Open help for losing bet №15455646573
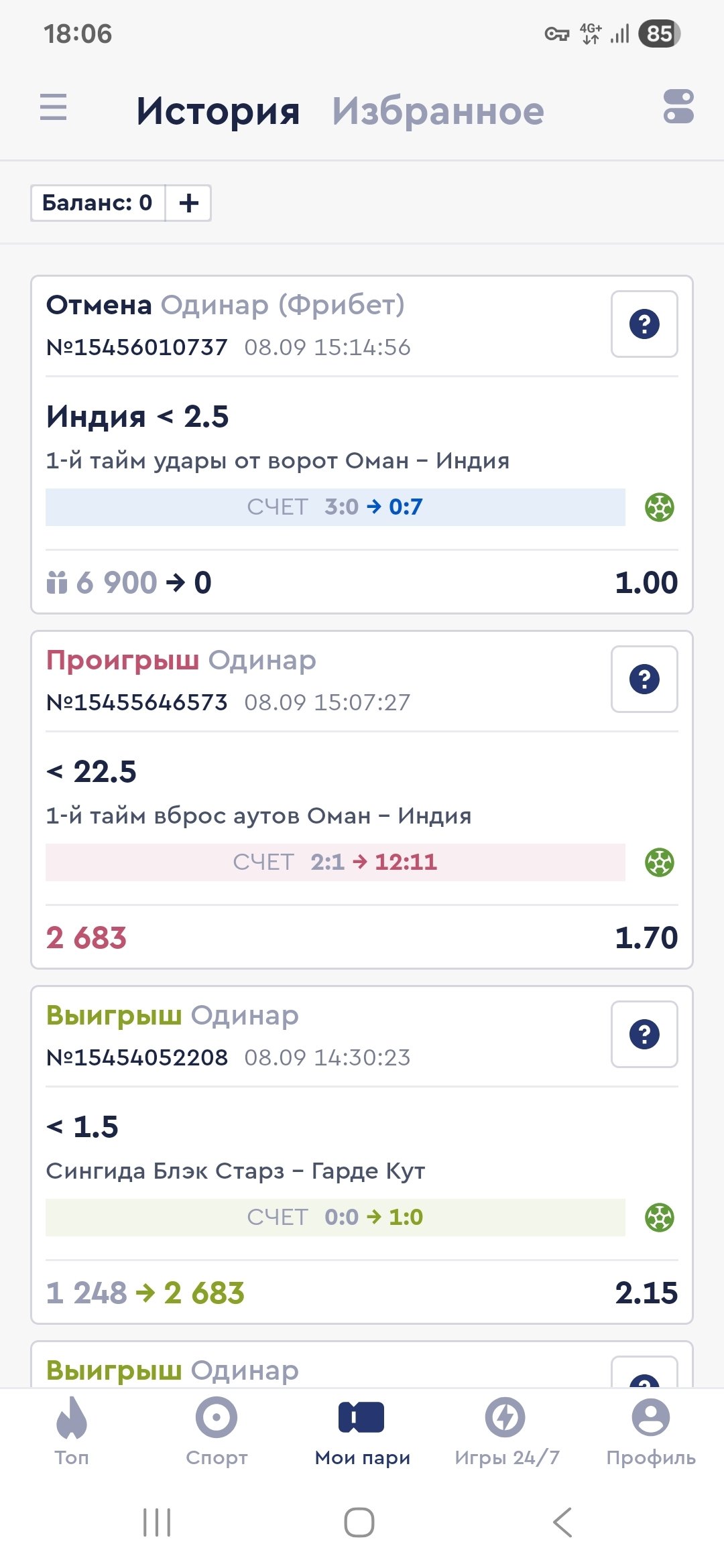 click(644, 679)
